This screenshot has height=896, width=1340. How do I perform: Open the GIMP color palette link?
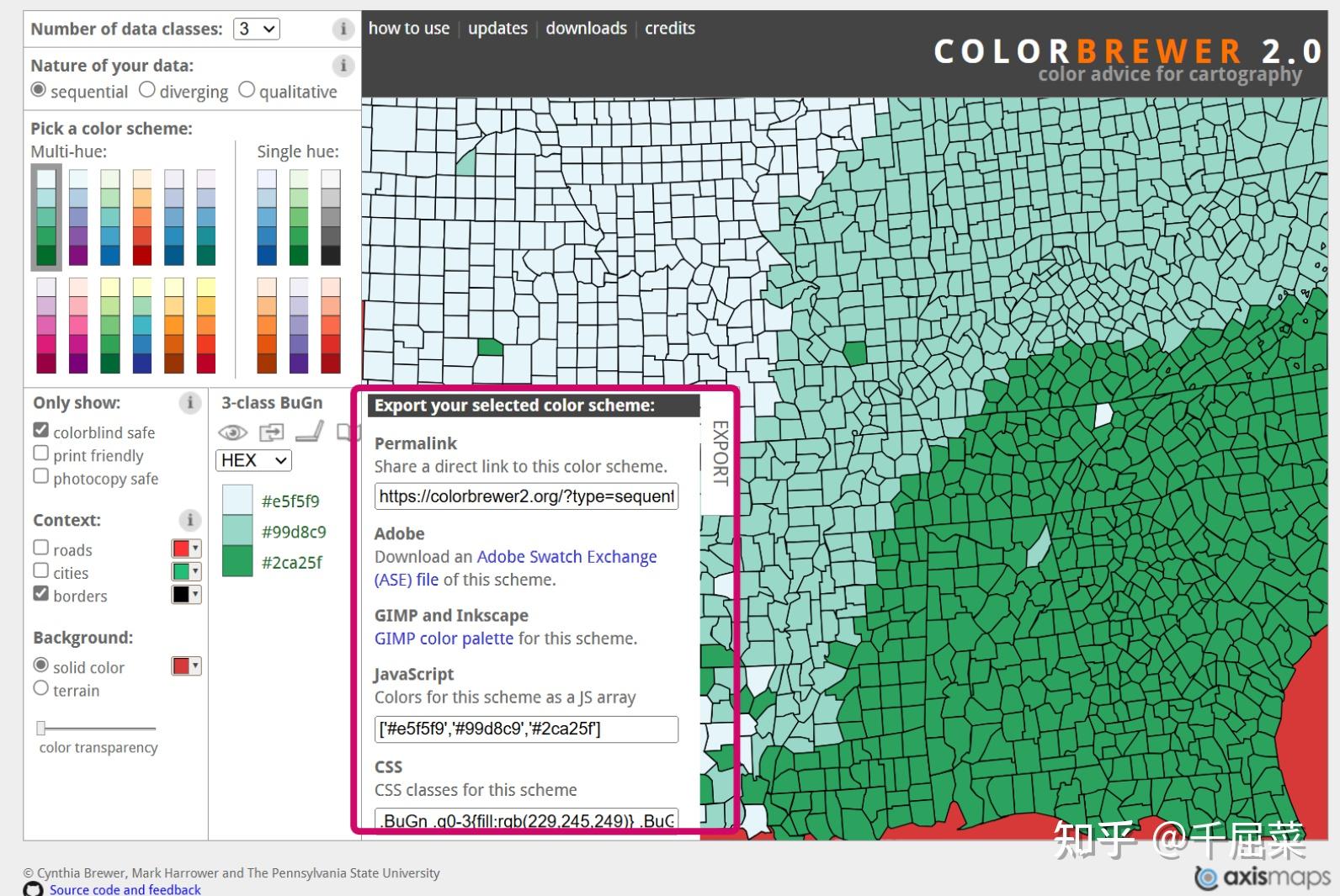[x=444, y=639]
